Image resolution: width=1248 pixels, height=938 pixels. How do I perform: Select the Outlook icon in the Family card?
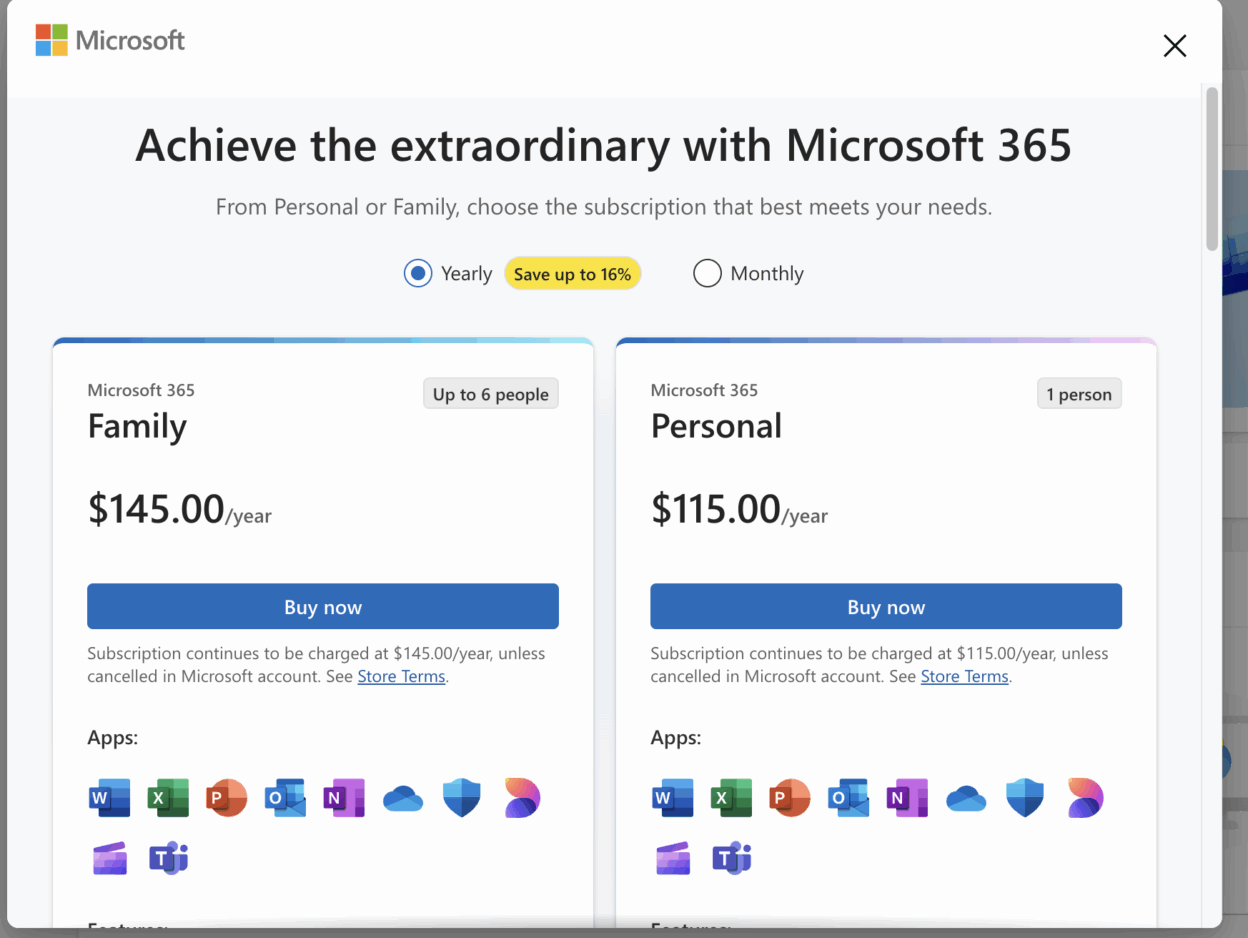coord(285,797)
